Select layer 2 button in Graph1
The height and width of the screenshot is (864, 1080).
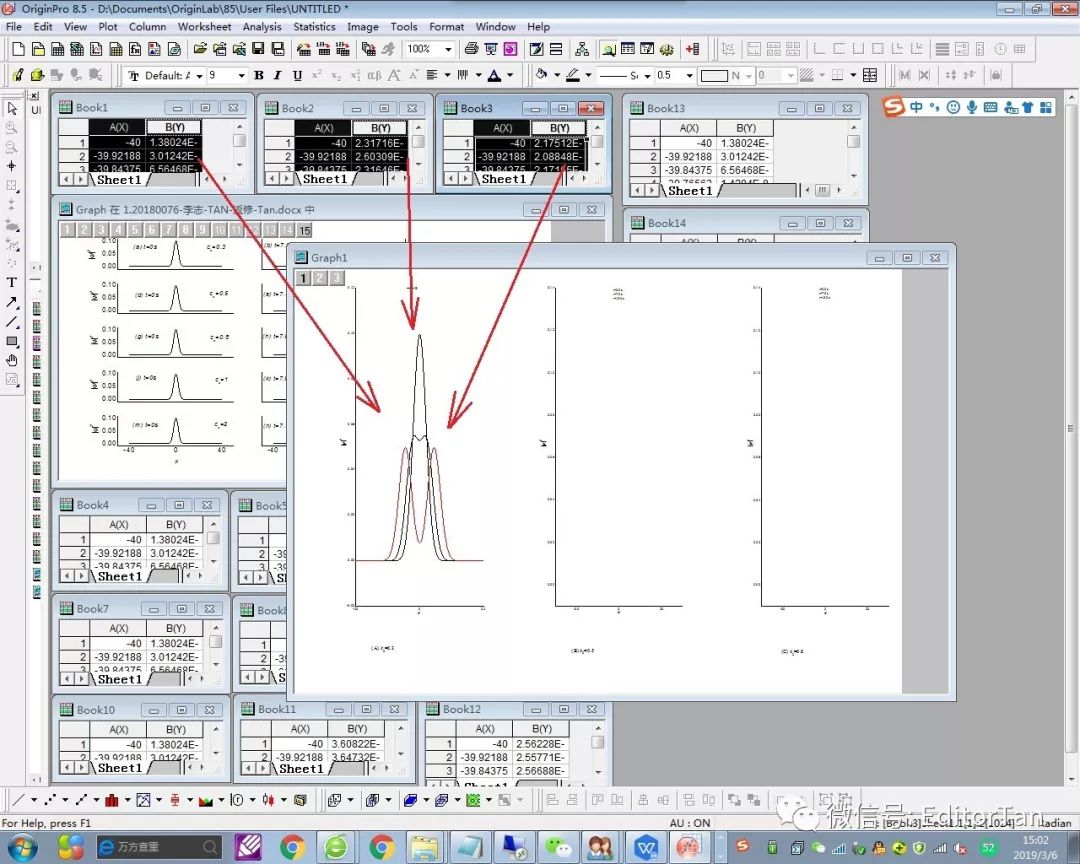(320, 278)
